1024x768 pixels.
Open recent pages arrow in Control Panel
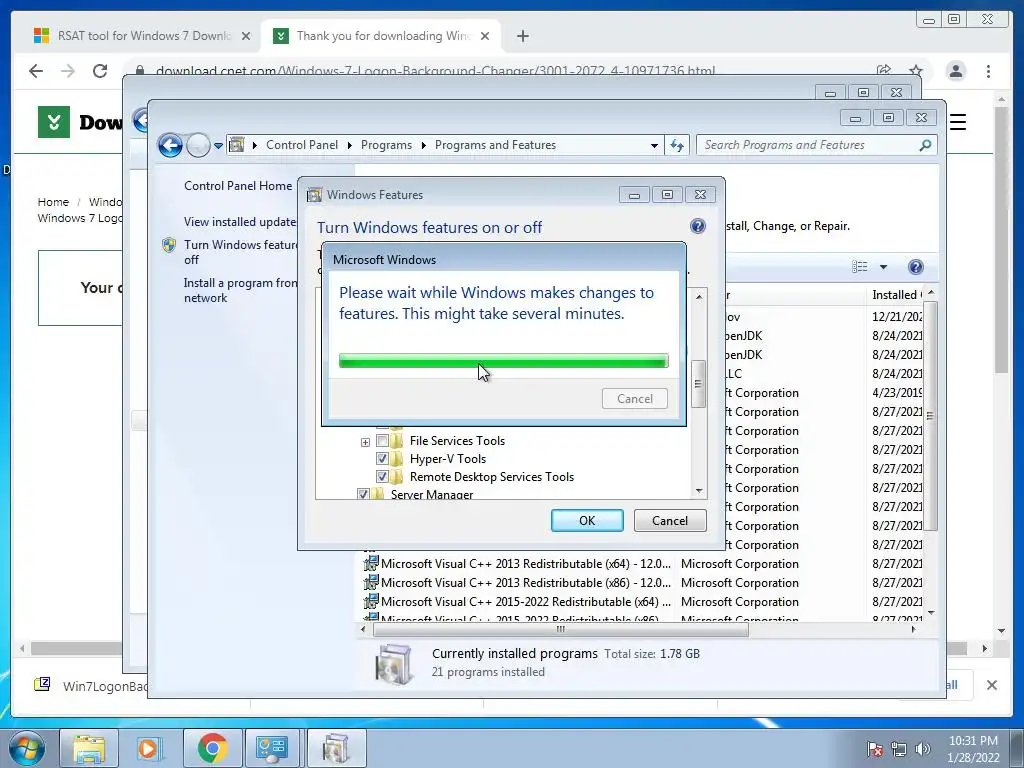click(218, 146)
